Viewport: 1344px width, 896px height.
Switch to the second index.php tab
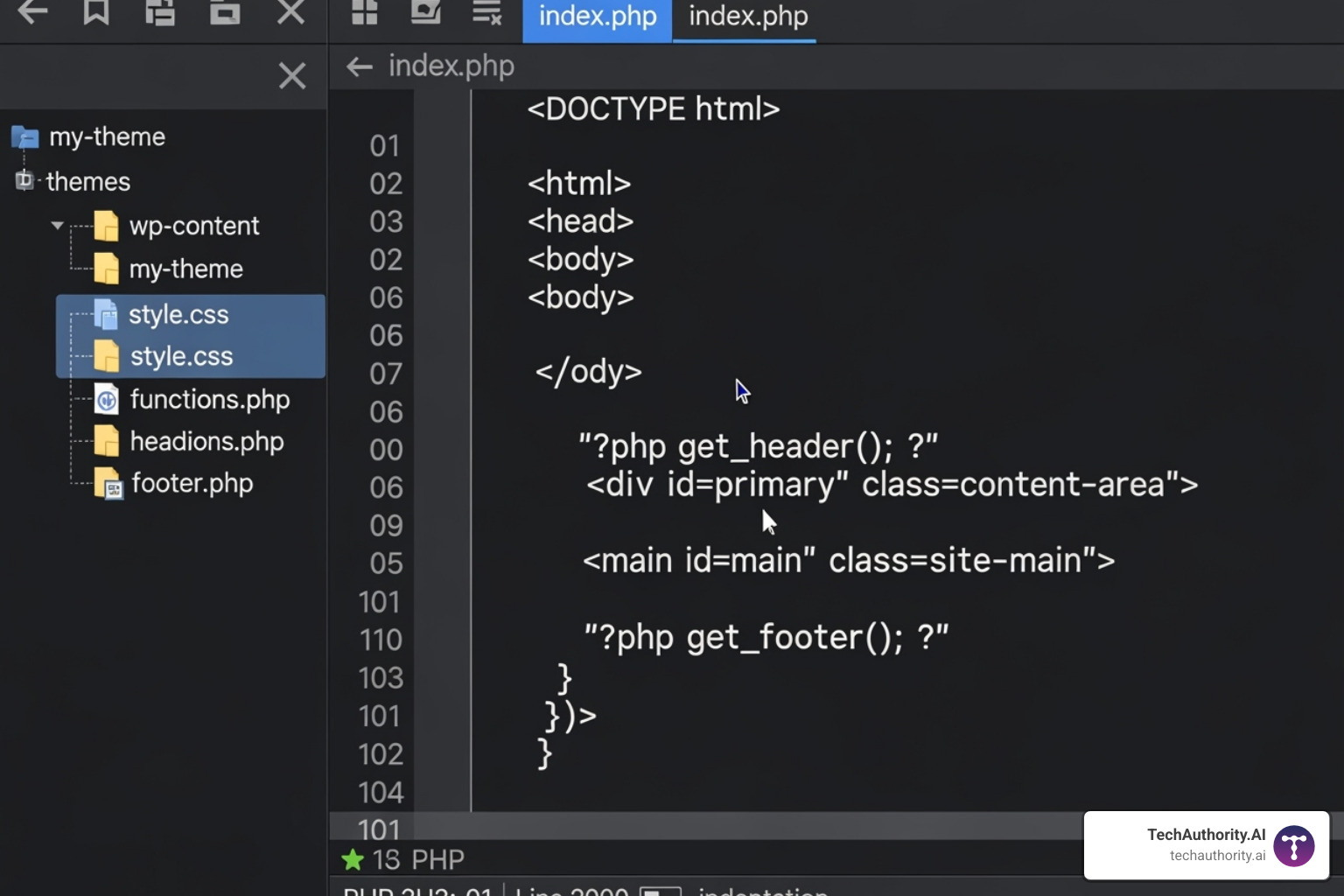[x=748, y=19]
